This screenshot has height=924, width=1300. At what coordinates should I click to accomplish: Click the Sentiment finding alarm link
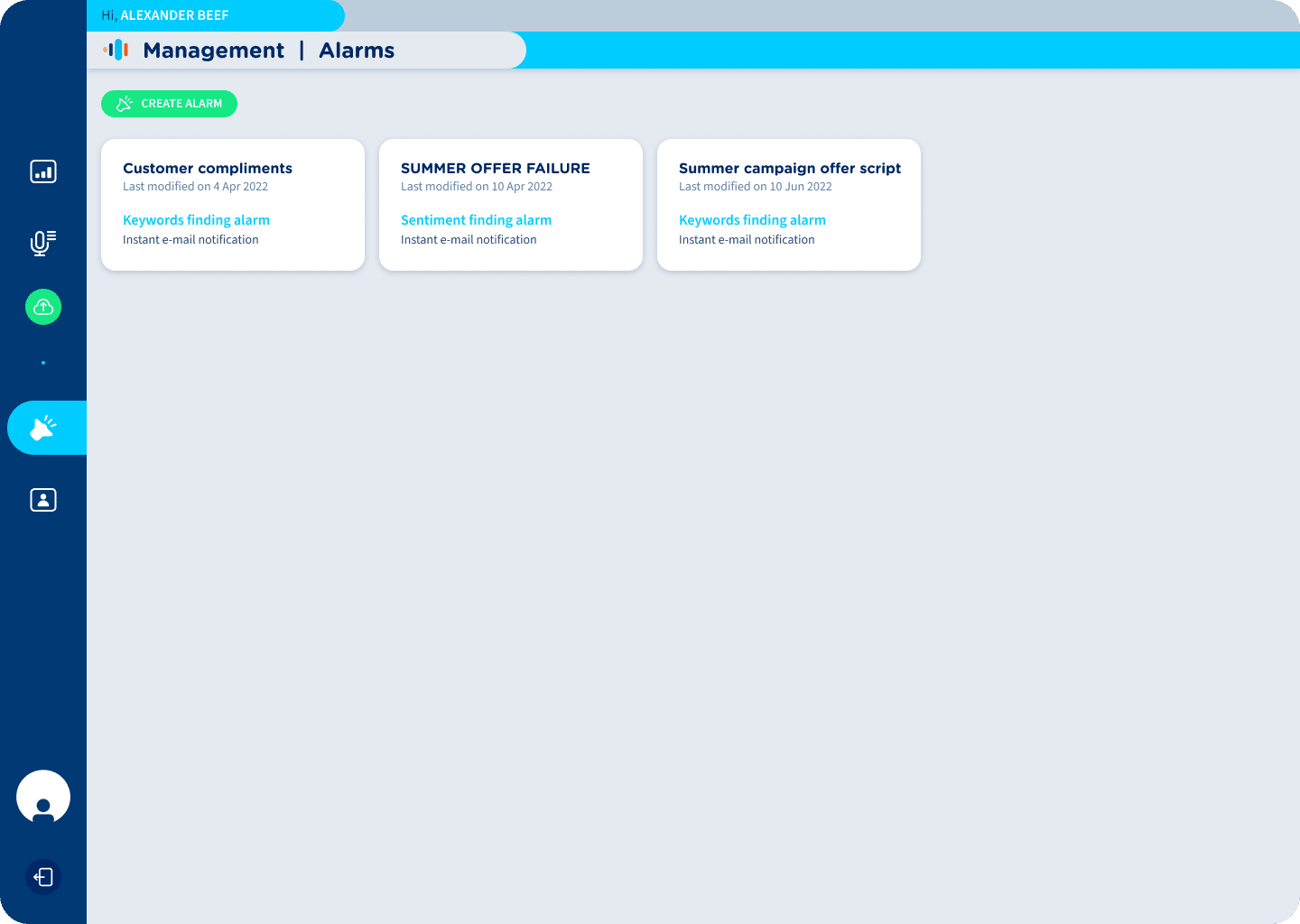coord(476,220)
